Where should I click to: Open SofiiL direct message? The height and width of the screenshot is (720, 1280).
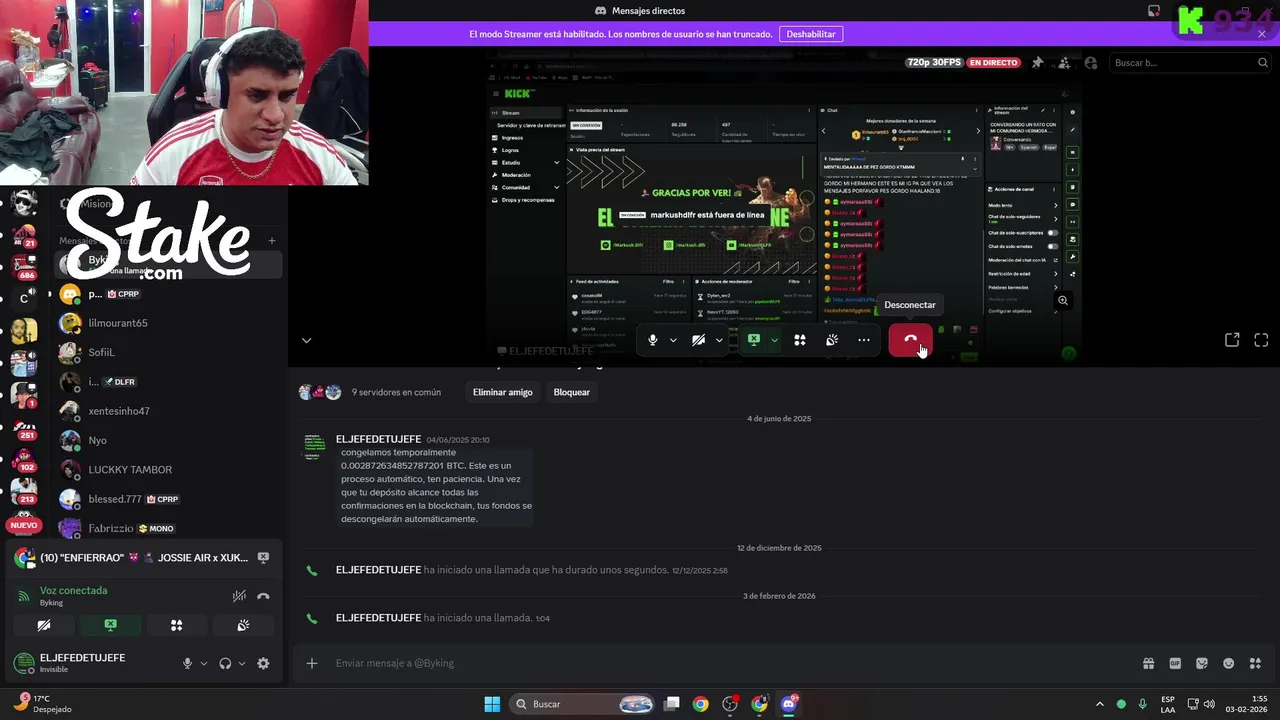pyautogui.click(x=170, y=353)
